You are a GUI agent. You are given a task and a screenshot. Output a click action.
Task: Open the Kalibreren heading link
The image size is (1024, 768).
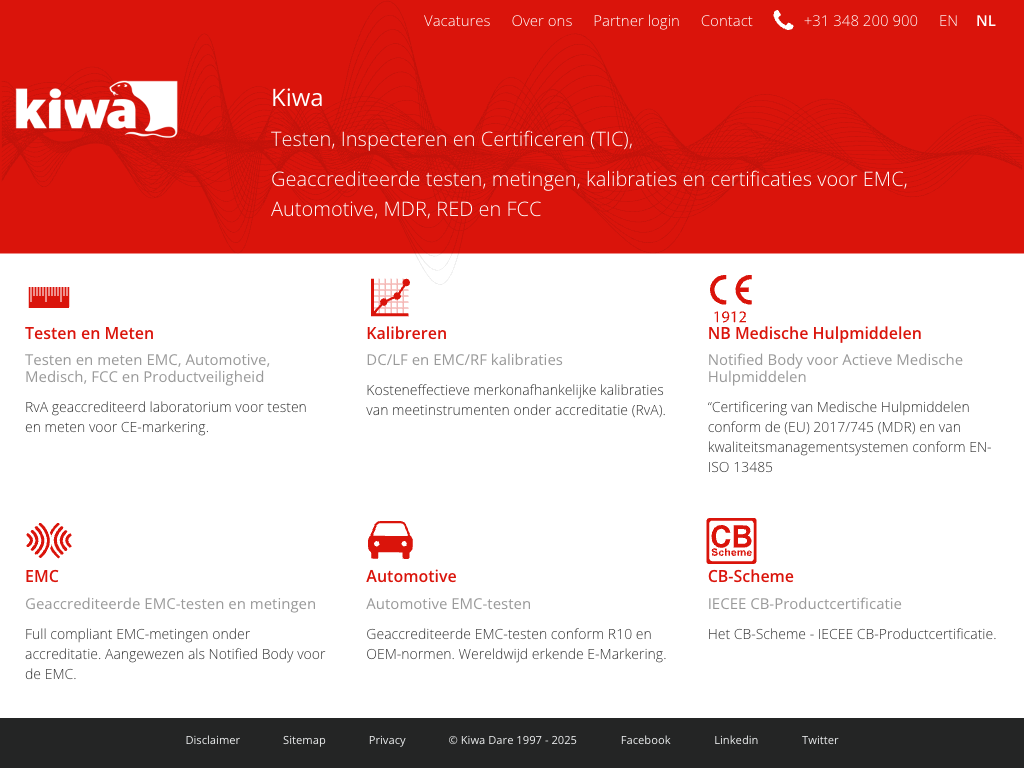406,333
